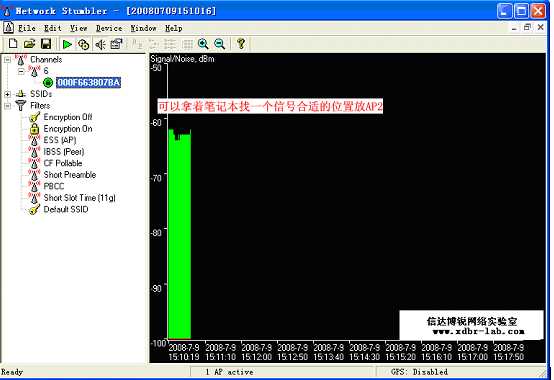554x380 pixels.
Task: Restore the inner document window
Action: (527, 27)
